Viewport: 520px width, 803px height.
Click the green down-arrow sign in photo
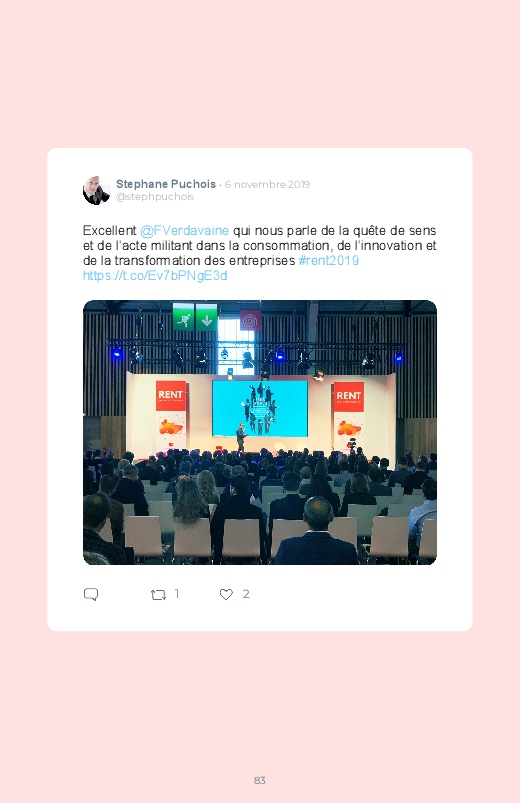[206, 317]
